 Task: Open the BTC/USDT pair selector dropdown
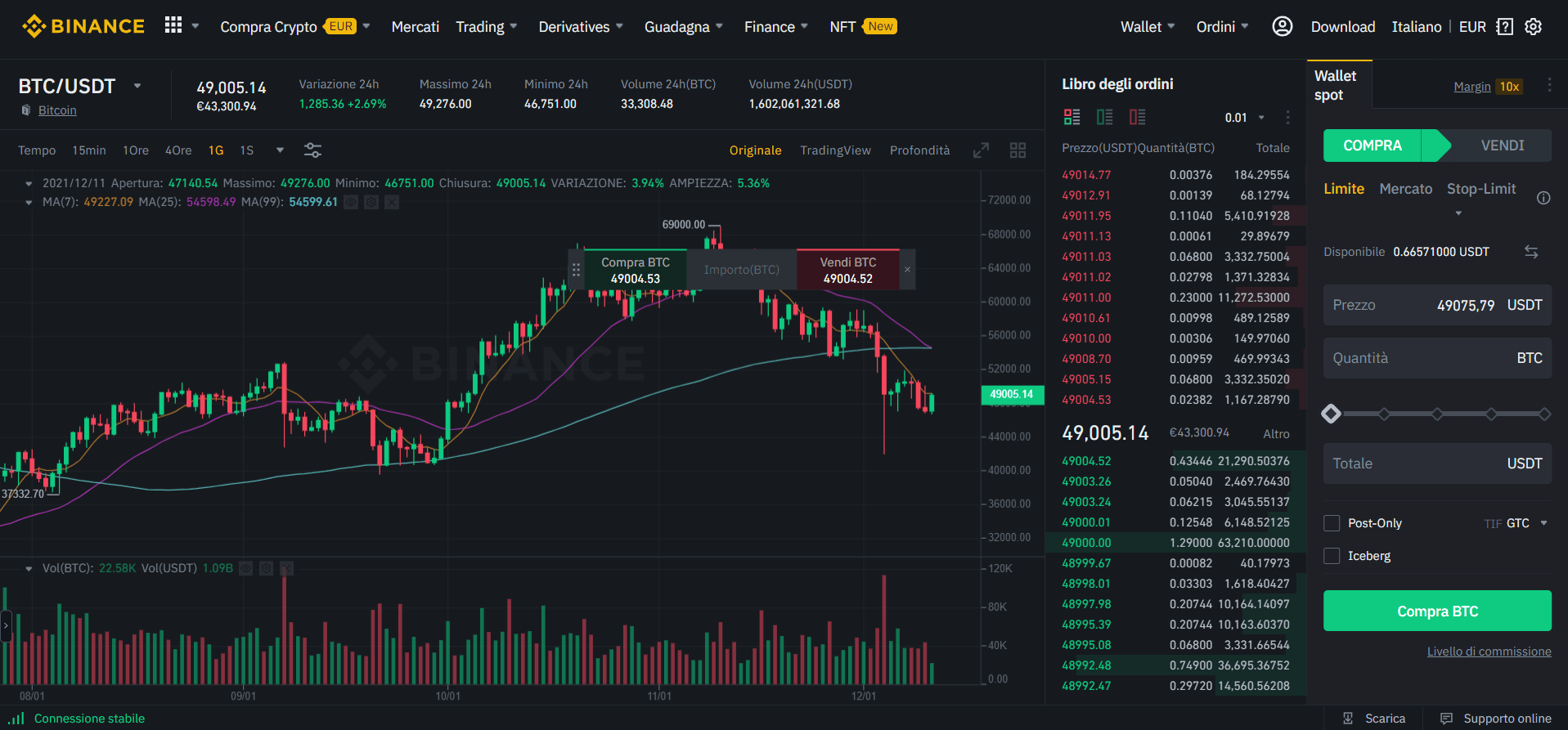coord(137,86)
